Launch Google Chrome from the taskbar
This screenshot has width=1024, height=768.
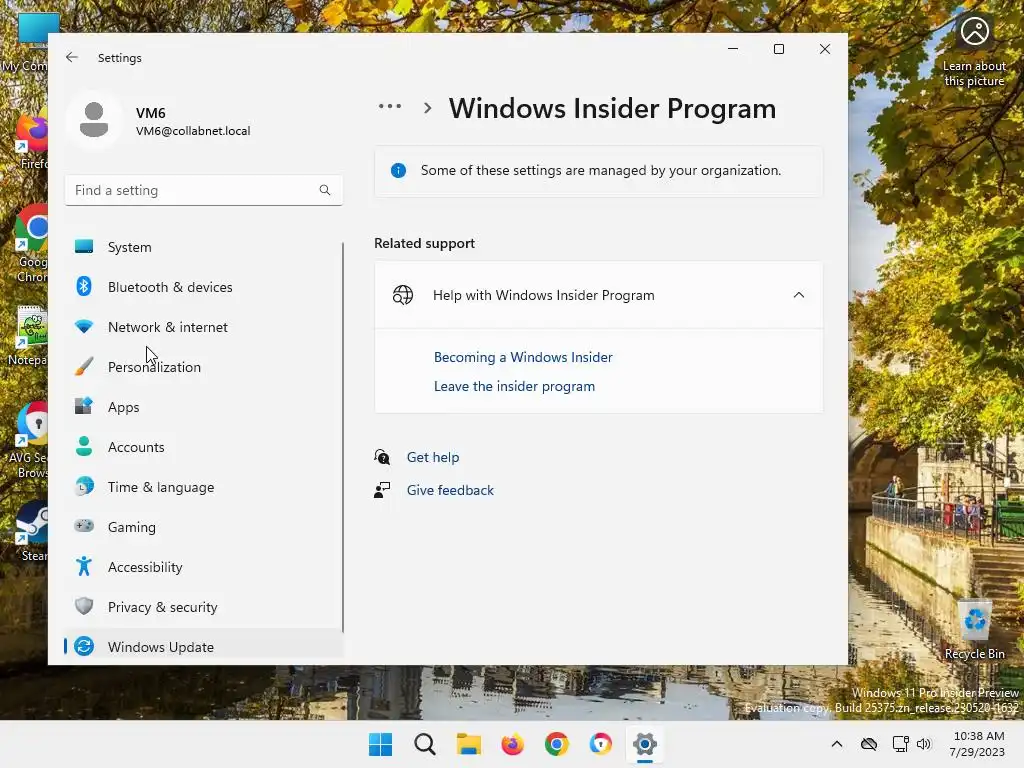point(556,744)
